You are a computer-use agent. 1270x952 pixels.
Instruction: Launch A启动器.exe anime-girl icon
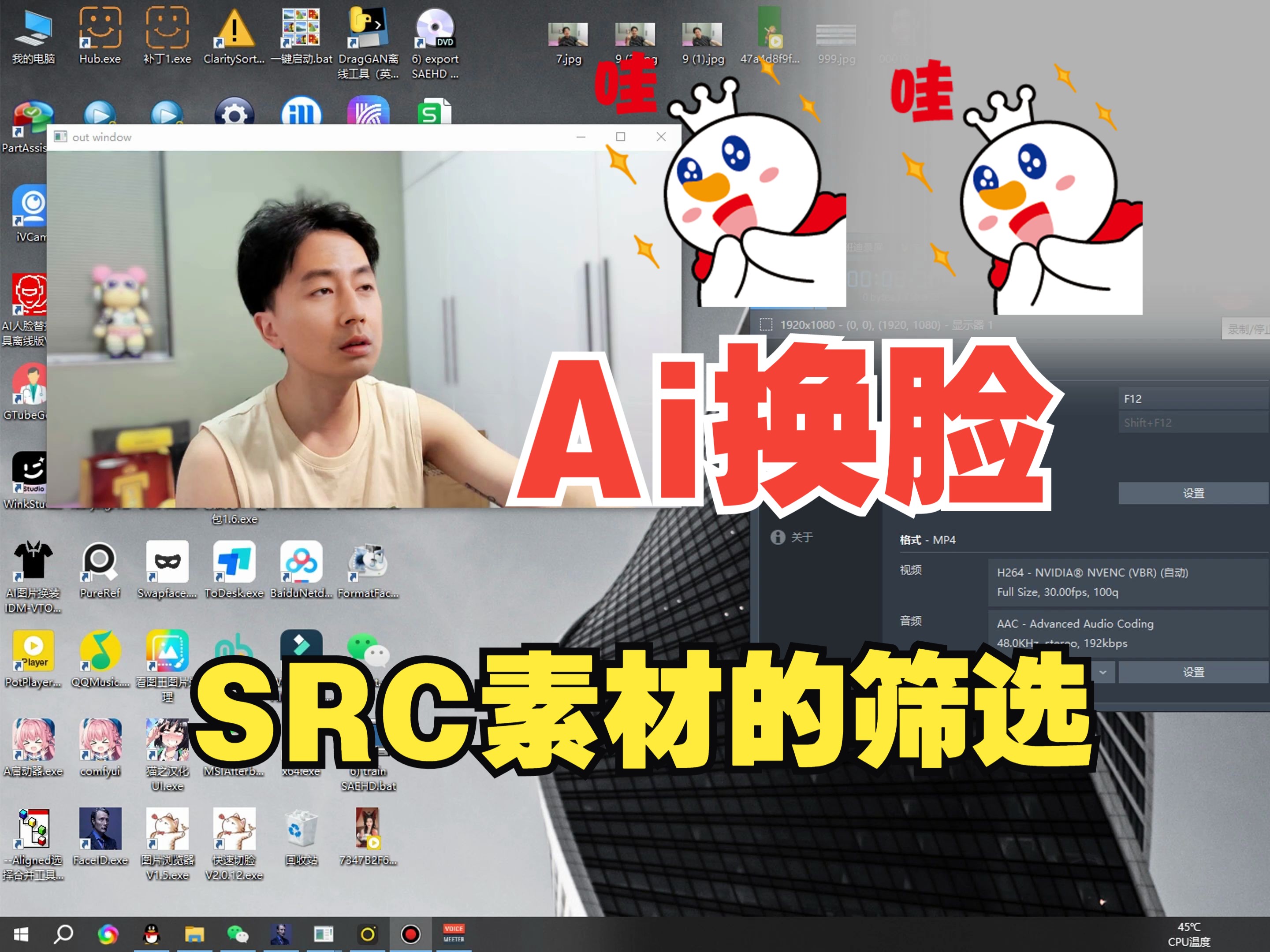34,747
